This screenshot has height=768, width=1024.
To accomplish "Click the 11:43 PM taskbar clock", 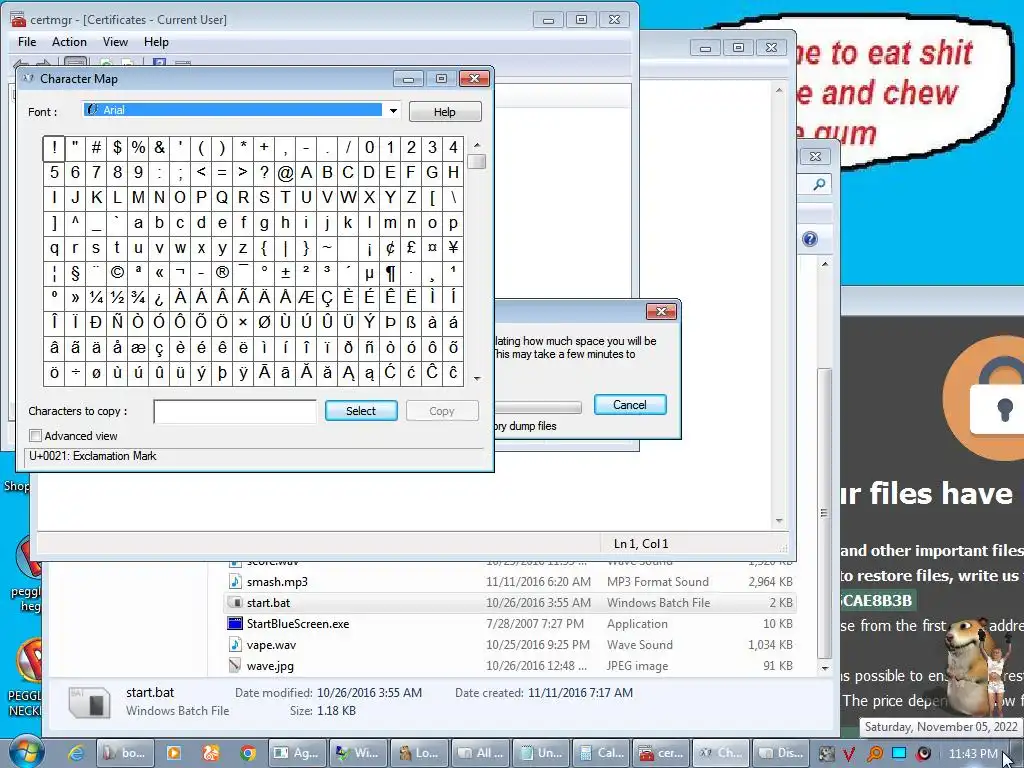I will click(x=973, y=754).
